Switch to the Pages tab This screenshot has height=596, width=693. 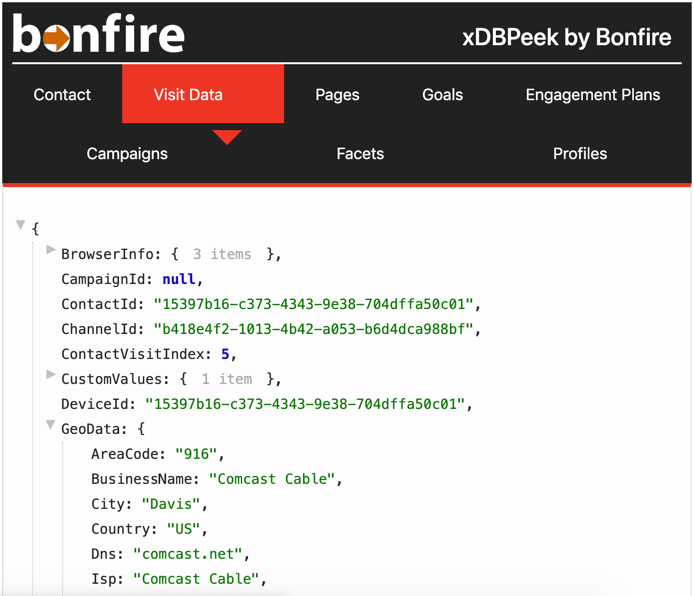pos(337,95)
